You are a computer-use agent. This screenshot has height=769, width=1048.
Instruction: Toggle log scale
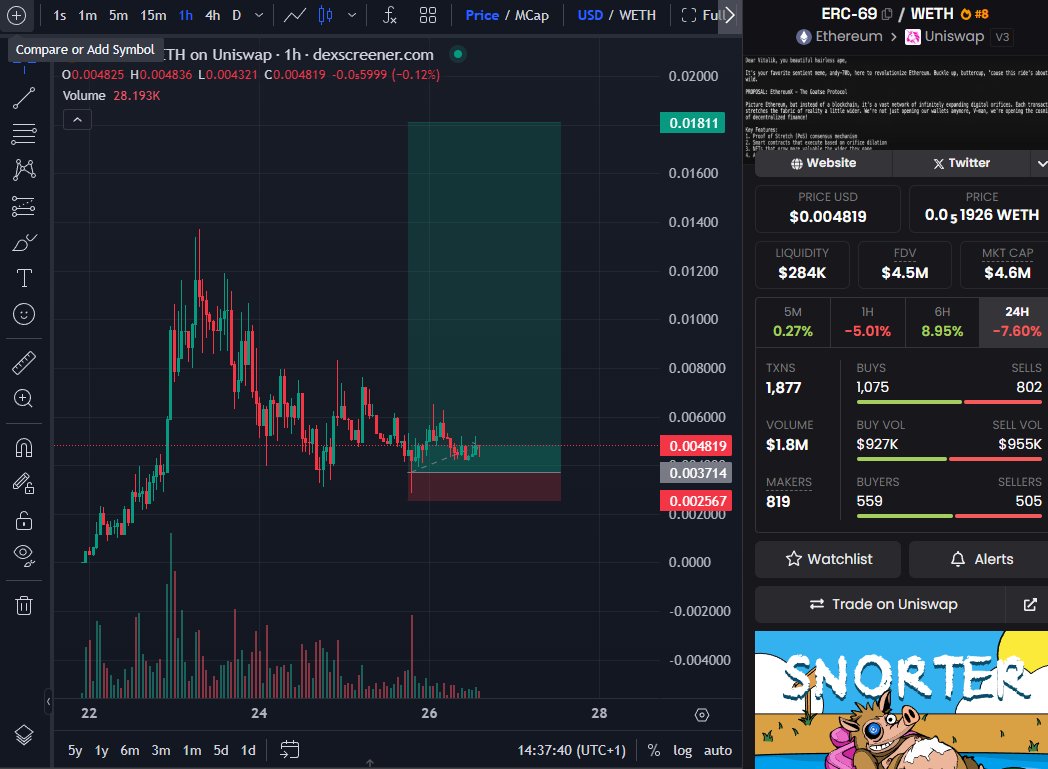pyautogui.click(x=682, y=750)
